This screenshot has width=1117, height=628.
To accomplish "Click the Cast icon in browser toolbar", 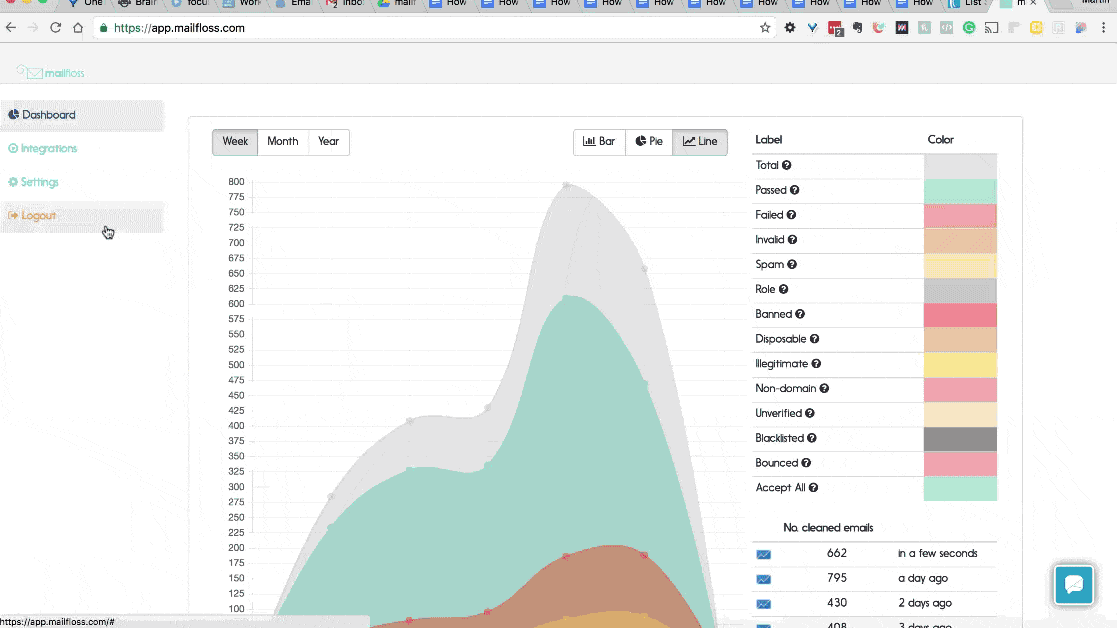I will pyautogui.click(x=992, y=28).
